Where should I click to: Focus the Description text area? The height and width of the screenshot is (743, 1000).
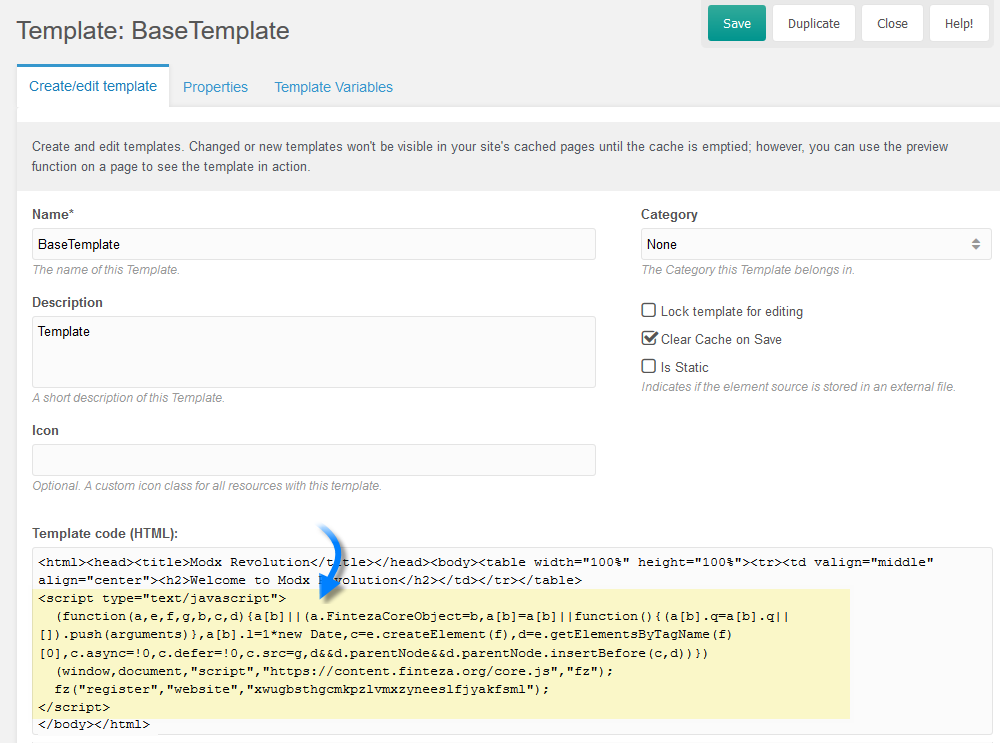point(313,351)
